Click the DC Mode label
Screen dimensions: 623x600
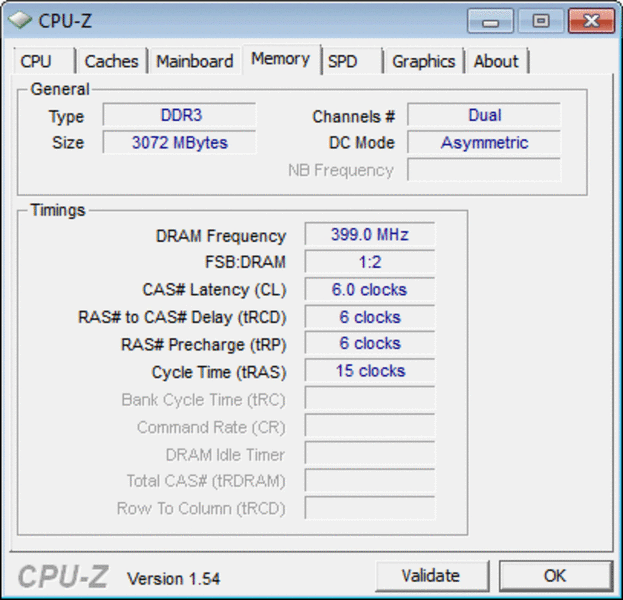click(362, 143)
